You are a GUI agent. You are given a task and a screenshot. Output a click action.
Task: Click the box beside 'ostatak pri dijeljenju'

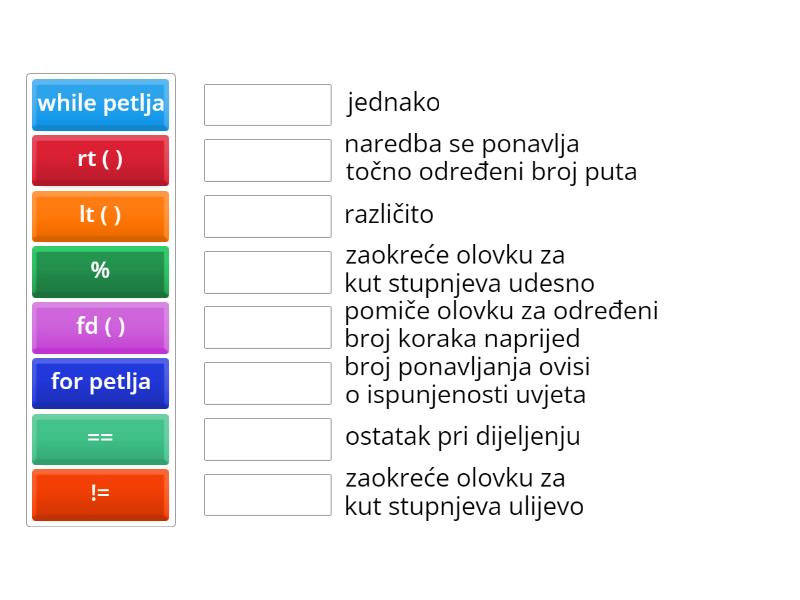pyautogui.click(x=267, y=439)
